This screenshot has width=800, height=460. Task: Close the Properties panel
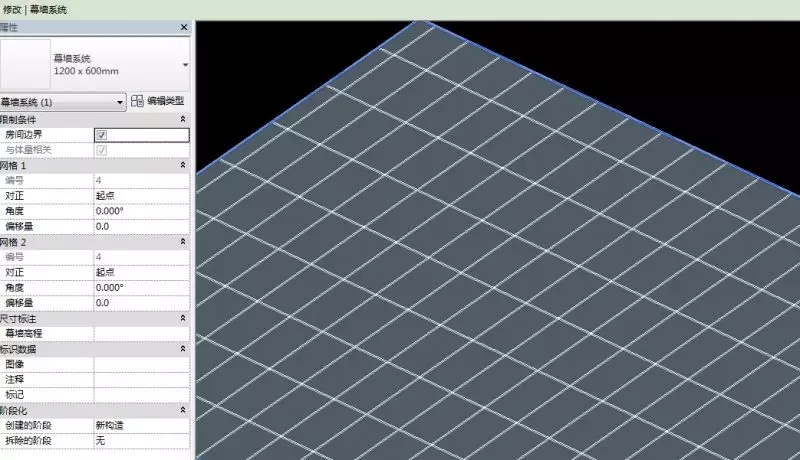184,27
